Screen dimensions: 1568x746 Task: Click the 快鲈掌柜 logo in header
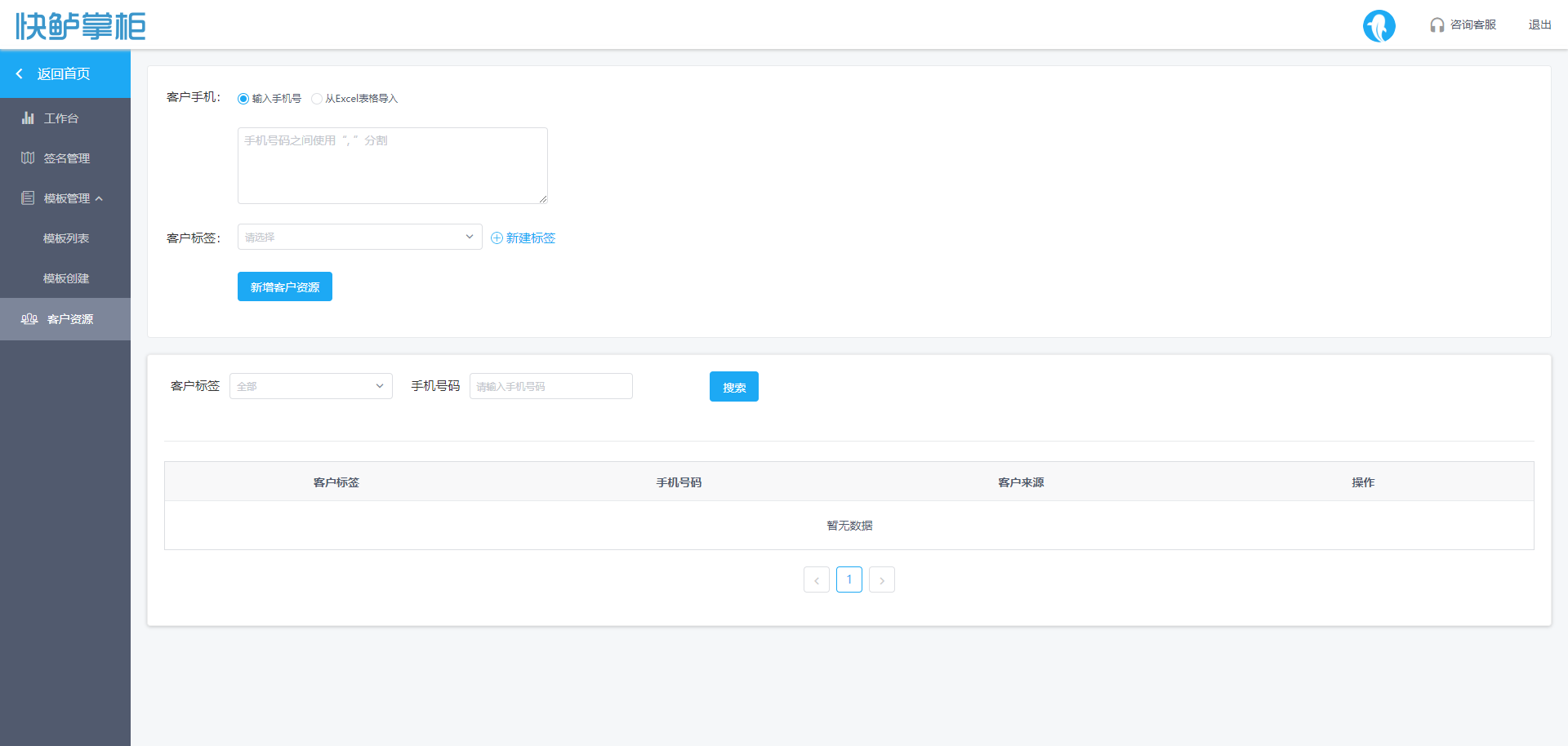81,26
